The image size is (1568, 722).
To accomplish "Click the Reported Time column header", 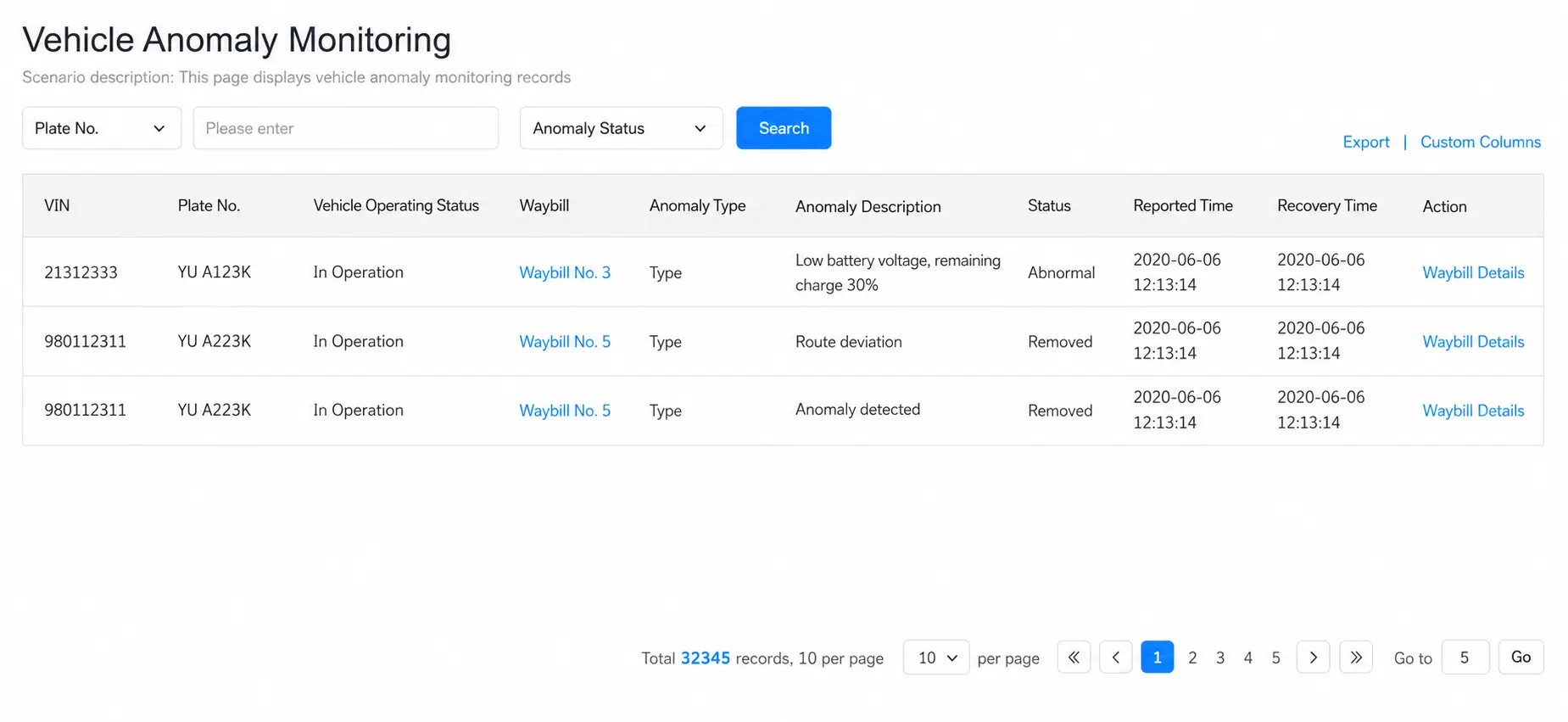I will coord(1183,206).
